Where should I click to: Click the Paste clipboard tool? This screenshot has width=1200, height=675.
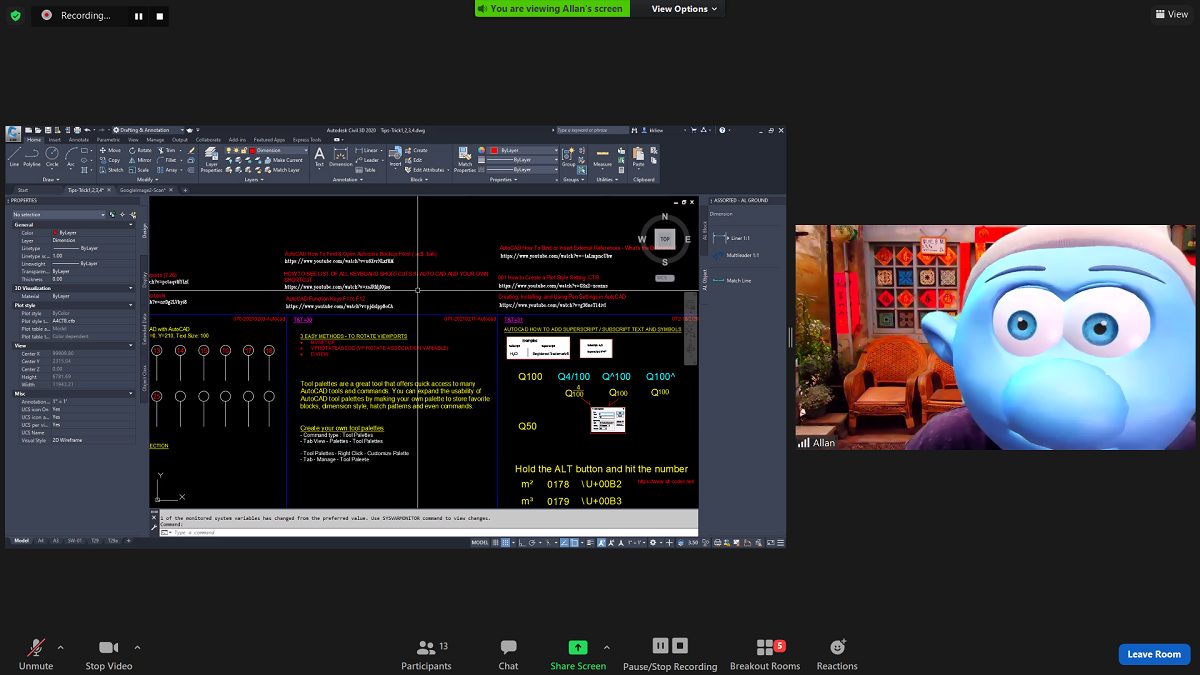638,157
